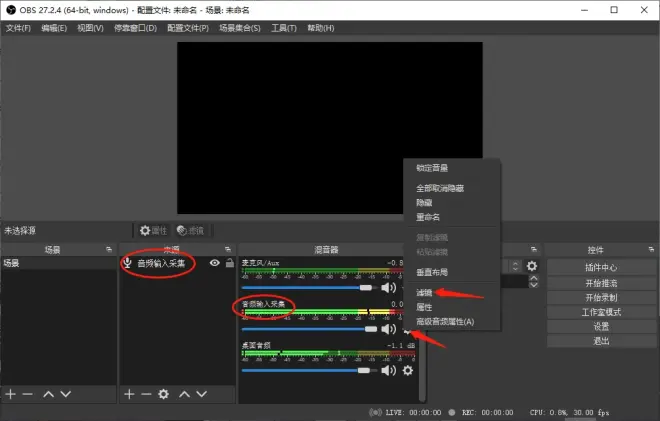Move source down with the down arrow in 来源 panel
The width and height of the screenshot is (660, 421).
coord(202,394)
